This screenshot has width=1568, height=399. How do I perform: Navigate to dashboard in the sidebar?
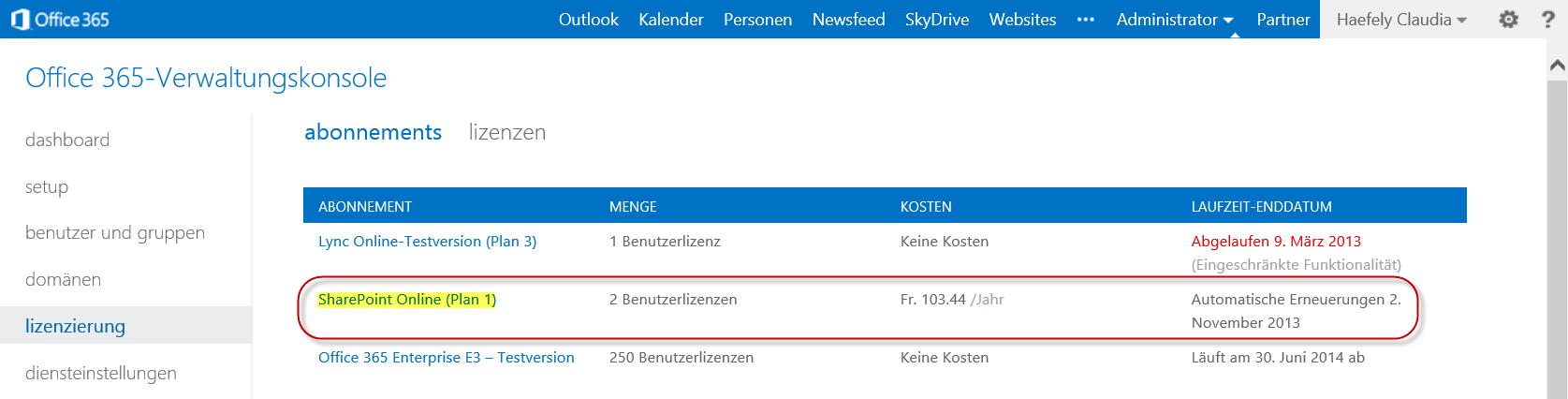tap(67, 140)
